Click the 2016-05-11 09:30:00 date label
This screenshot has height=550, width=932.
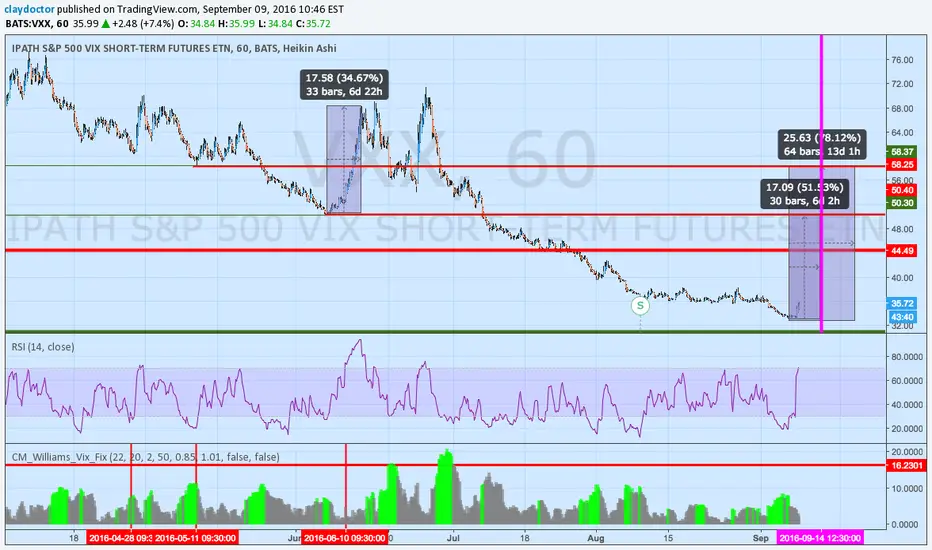click(x=196, y=538)
